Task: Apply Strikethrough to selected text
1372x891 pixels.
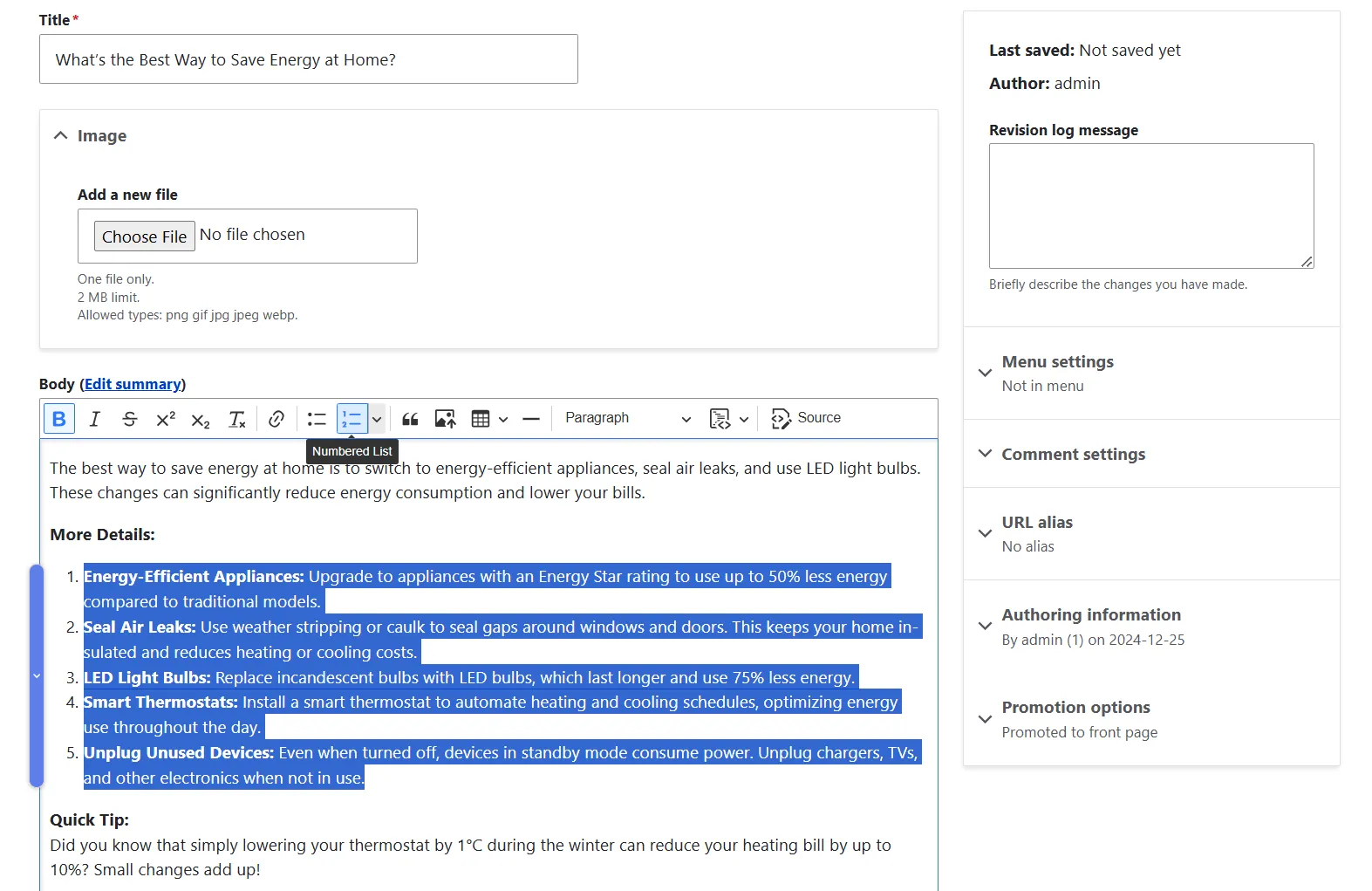Action: tap(130, 419)
